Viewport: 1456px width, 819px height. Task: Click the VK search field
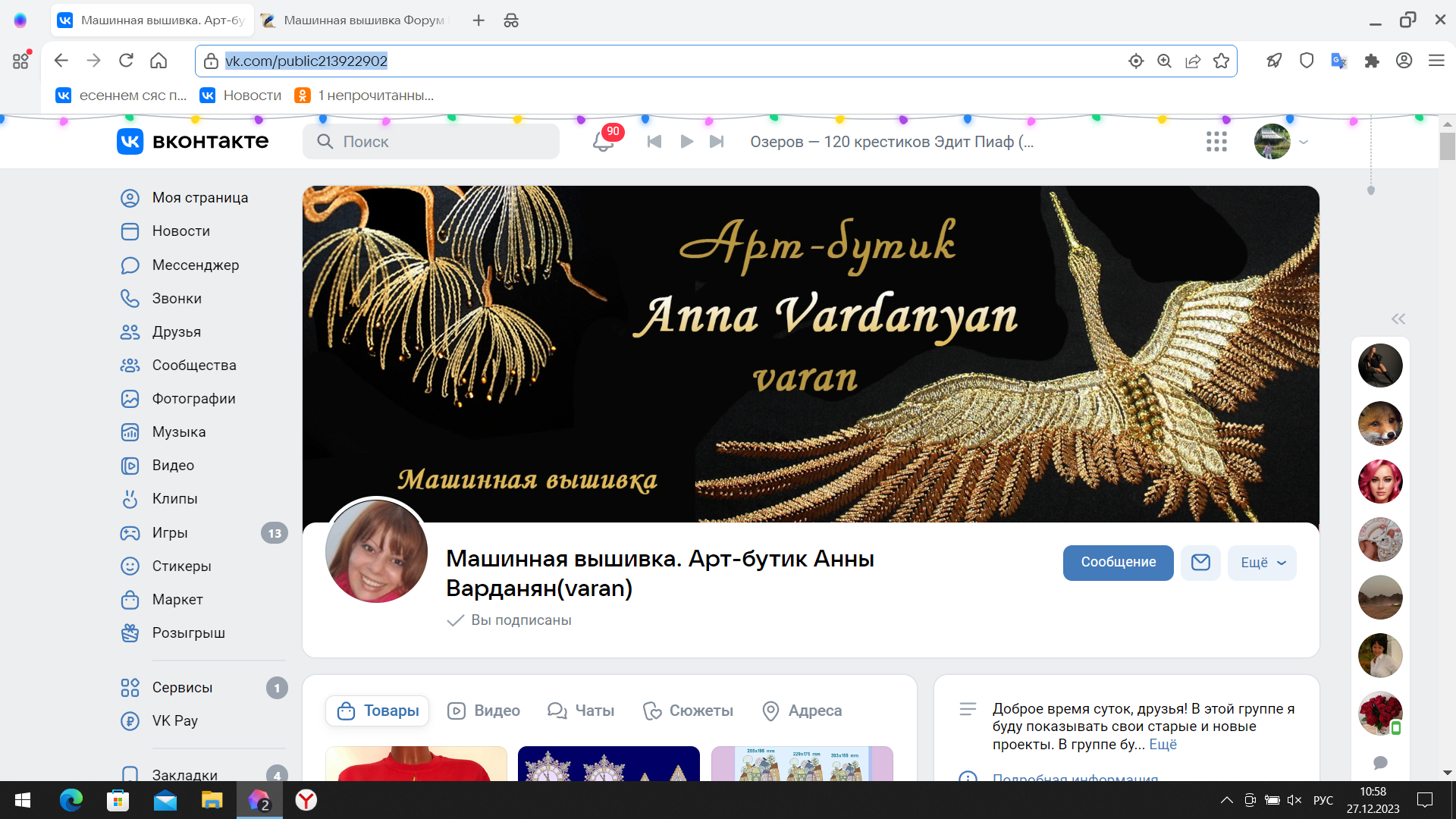431,141
